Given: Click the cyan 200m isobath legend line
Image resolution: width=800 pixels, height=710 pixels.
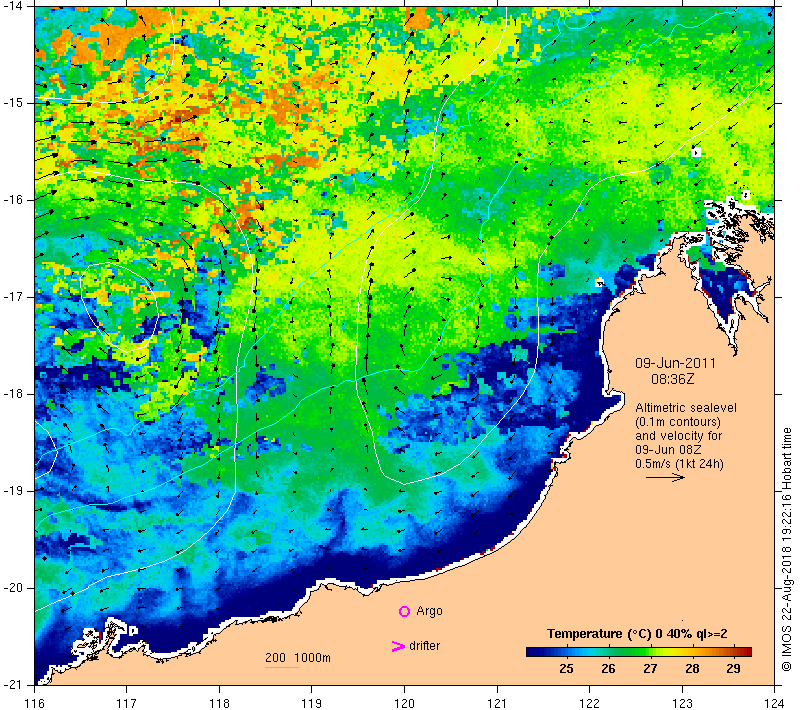Looking at the screenshot, I should pos(282,667).
